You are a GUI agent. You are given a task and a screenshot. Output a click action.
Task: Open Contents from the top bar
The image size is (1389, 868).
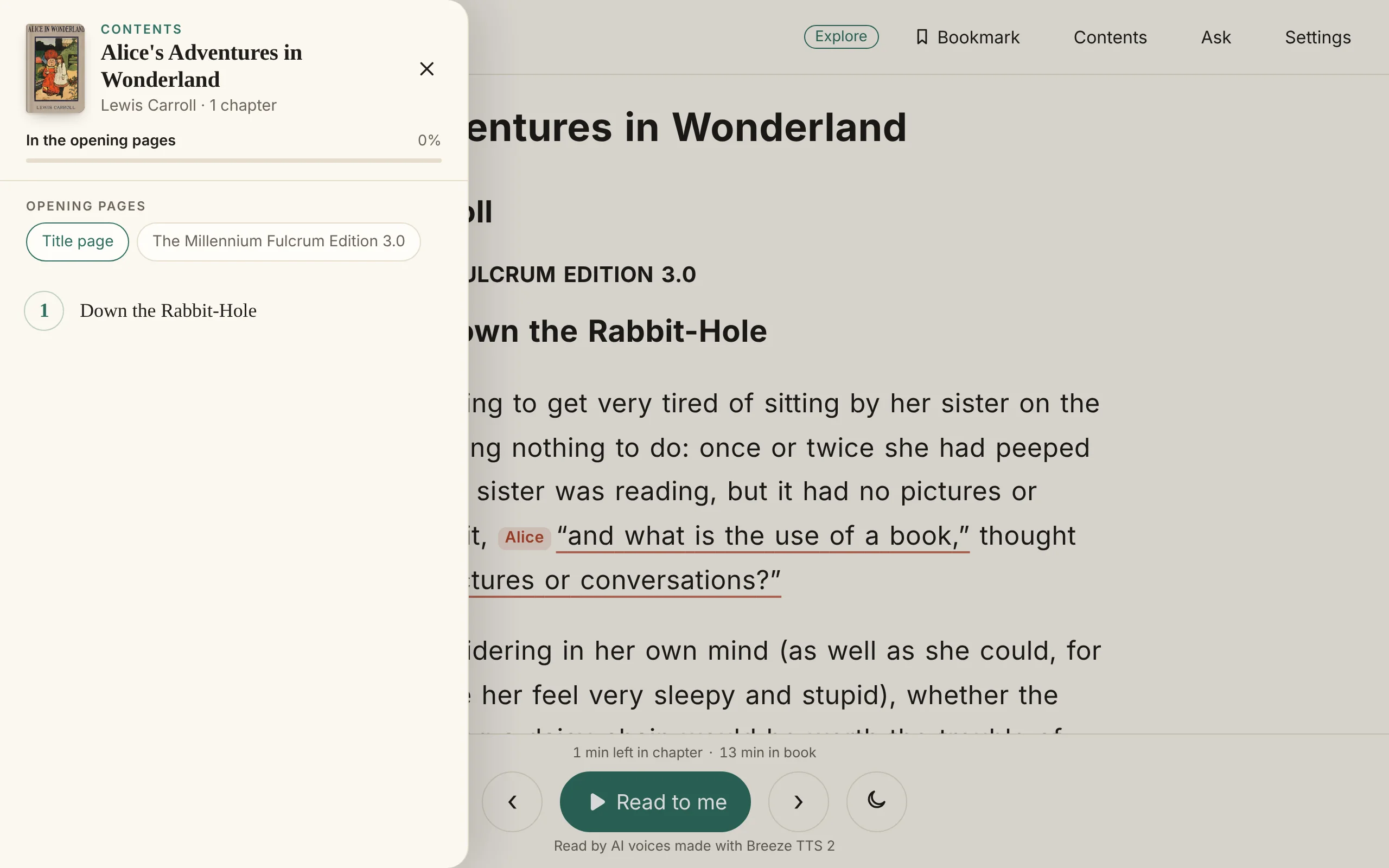coord(1110,37)
